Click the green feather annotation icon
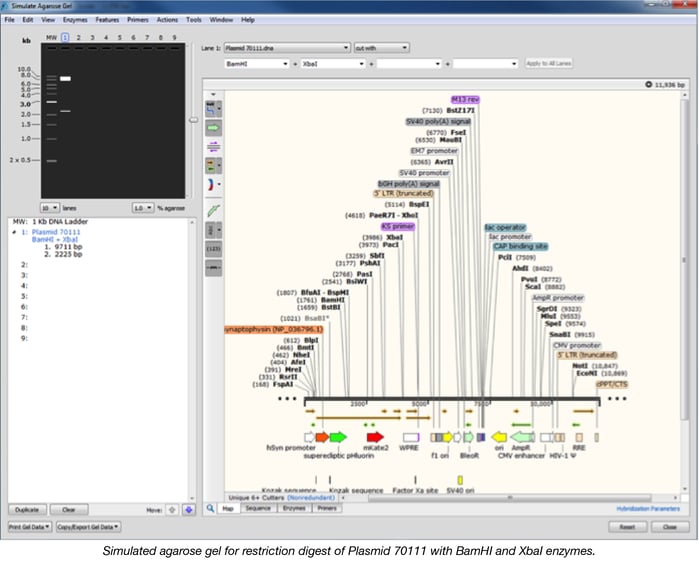This screenshot has width=699, height=561. [x=214, y=210]
